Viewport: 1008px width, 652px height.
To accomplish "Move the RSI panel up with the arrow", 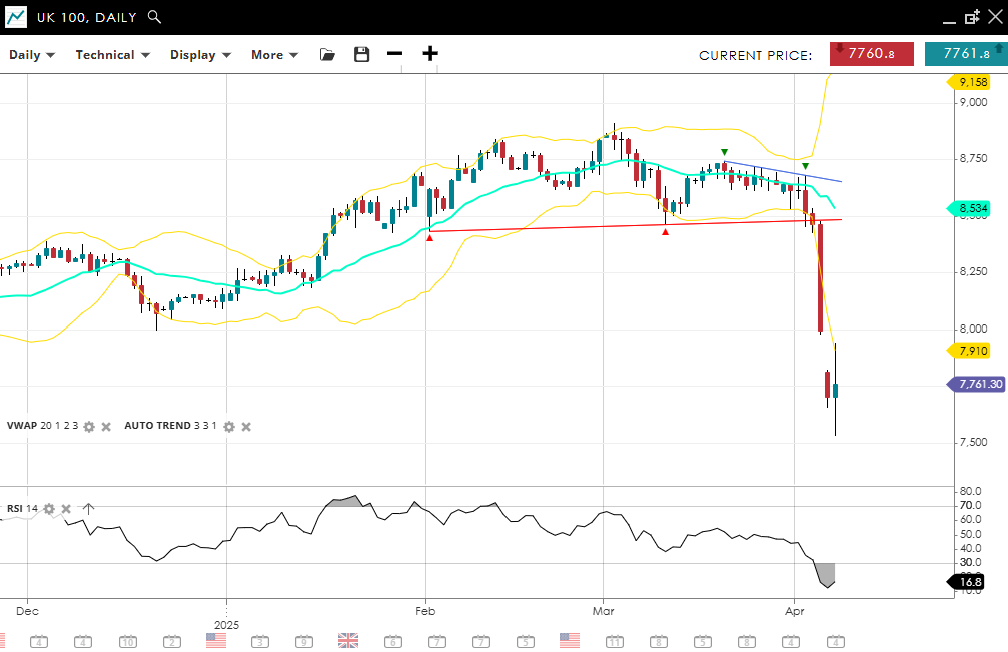I will pos(88,509).
